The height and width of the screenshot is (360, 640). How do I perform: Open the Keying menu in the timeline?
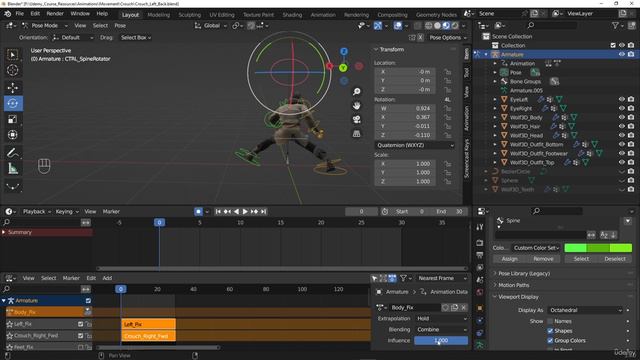[x=67, y=211]
